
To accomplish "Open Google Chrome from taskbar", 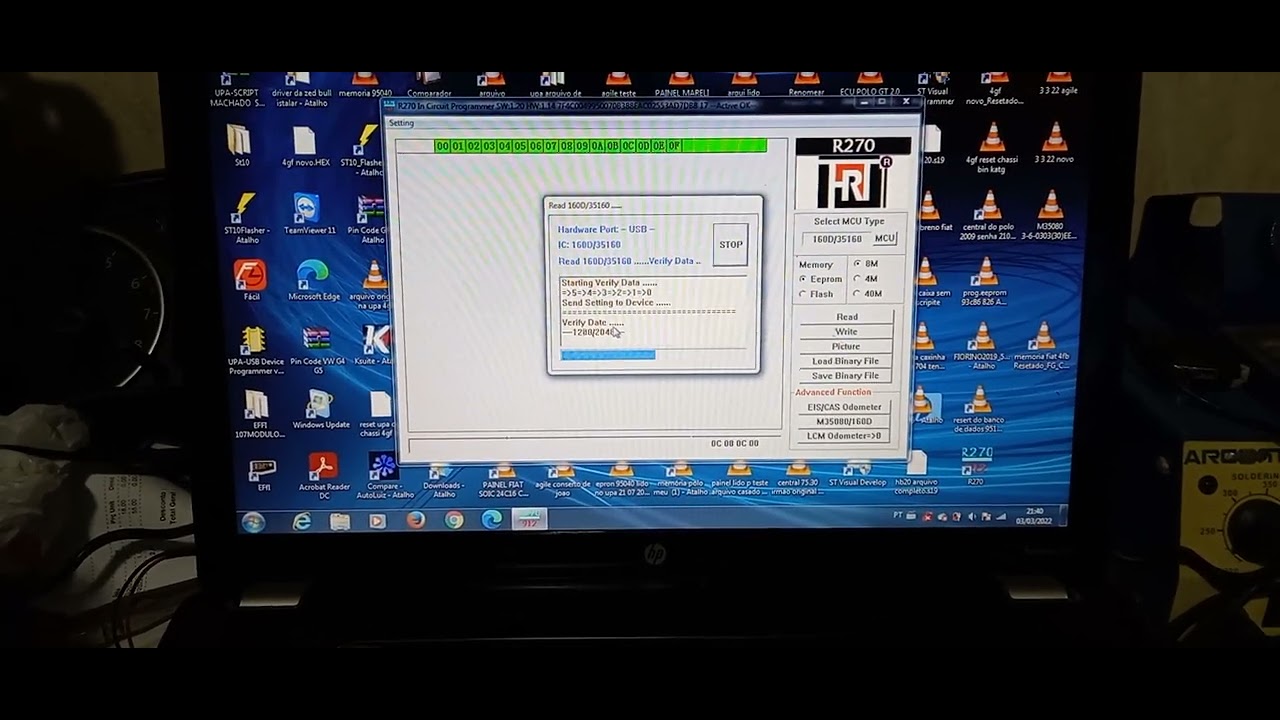I will tap(454, 520).
